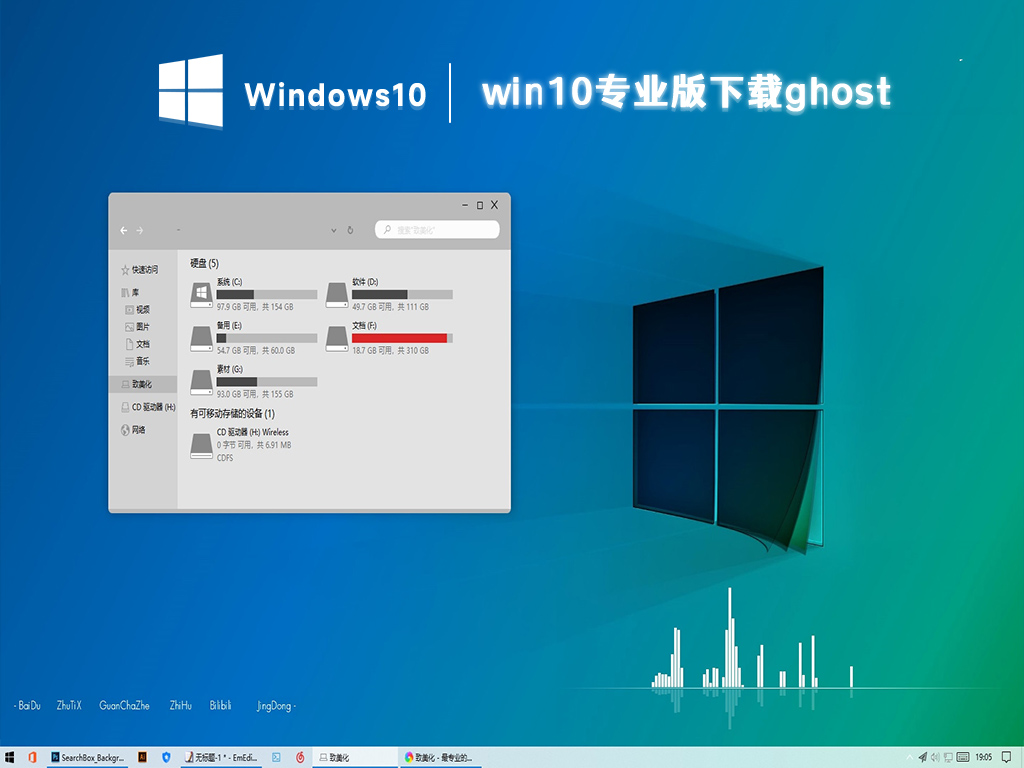Viewport: 1024px width, 768px height.
Task: Click the search box in the explorer window
Action: click(x=437, y=230)
